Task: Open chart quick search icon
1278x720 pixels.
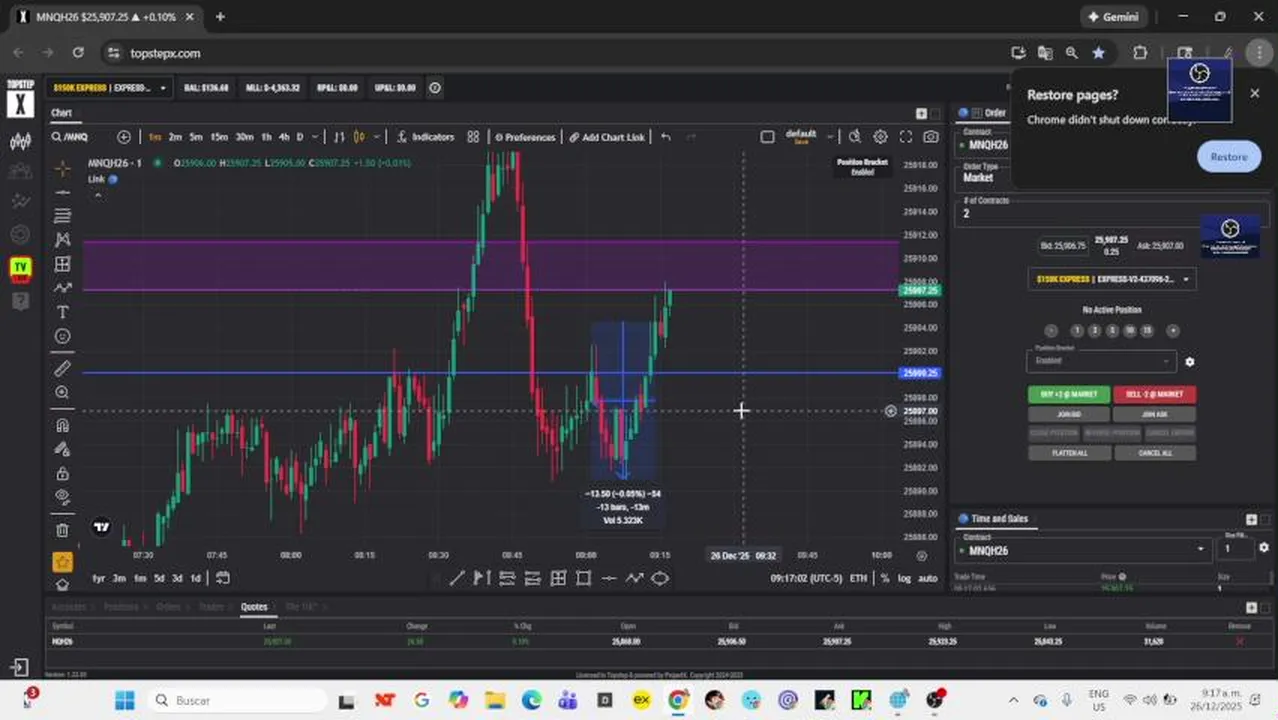Action: point(855,137)
